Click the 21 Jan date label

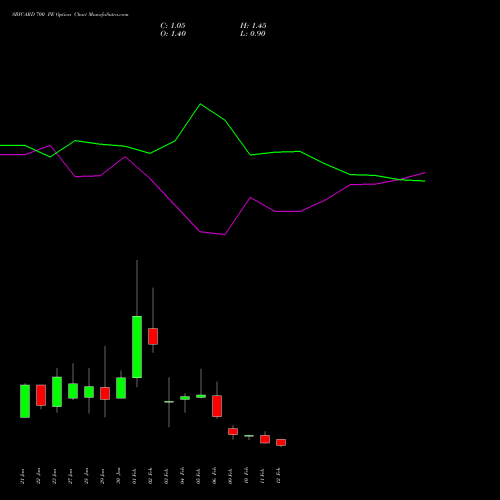(x=22, y=476)
